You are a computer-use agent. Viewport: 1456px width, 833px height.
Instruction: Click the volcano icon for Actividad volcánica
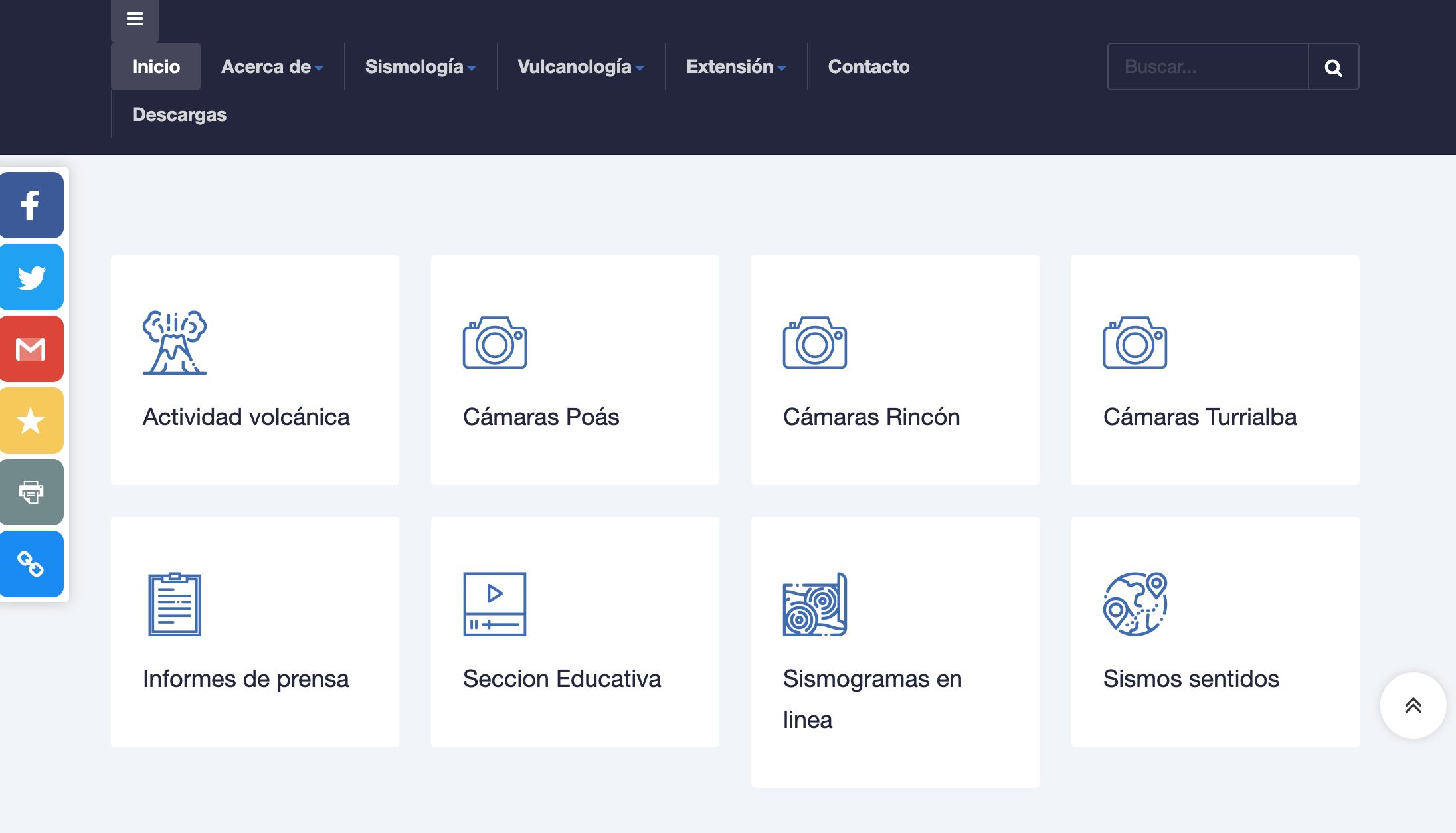174,343
